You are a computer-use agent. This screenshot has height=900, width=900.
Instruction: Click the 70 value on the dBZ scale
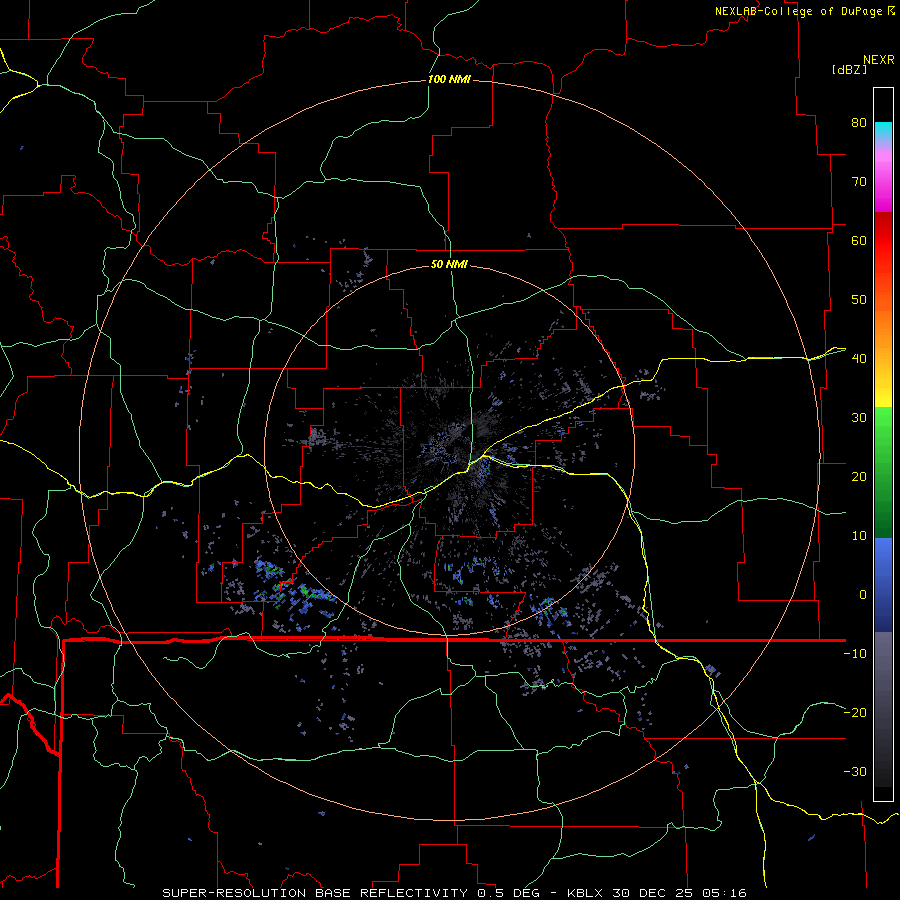[859, 182]
